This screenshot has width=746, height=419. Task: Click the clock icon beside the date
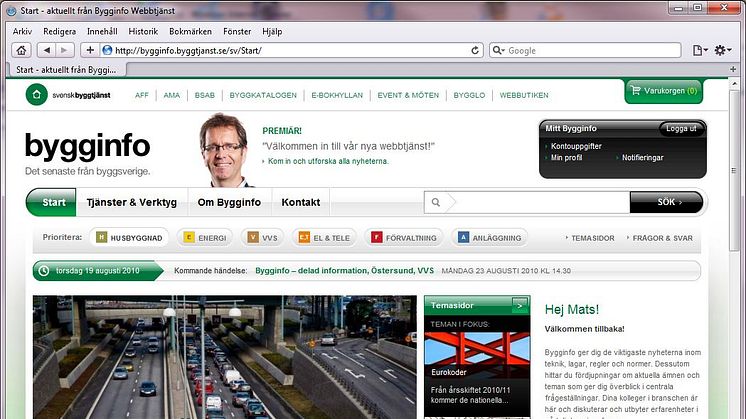[x=44, y=271]
